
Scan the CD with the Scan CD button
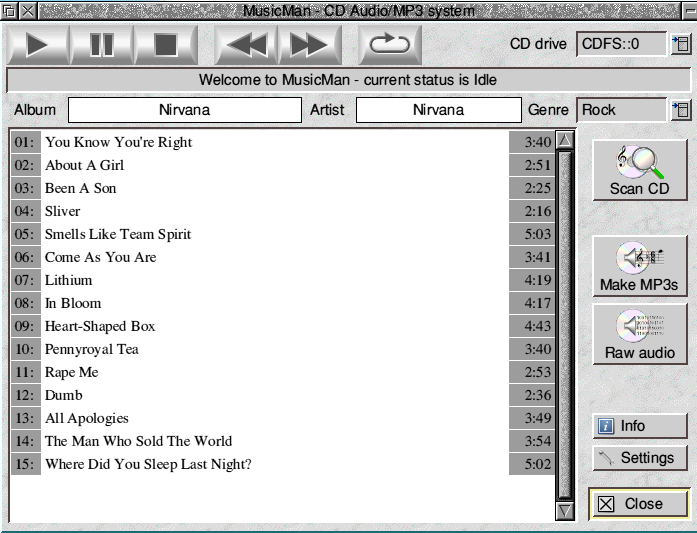coord(640,170)
